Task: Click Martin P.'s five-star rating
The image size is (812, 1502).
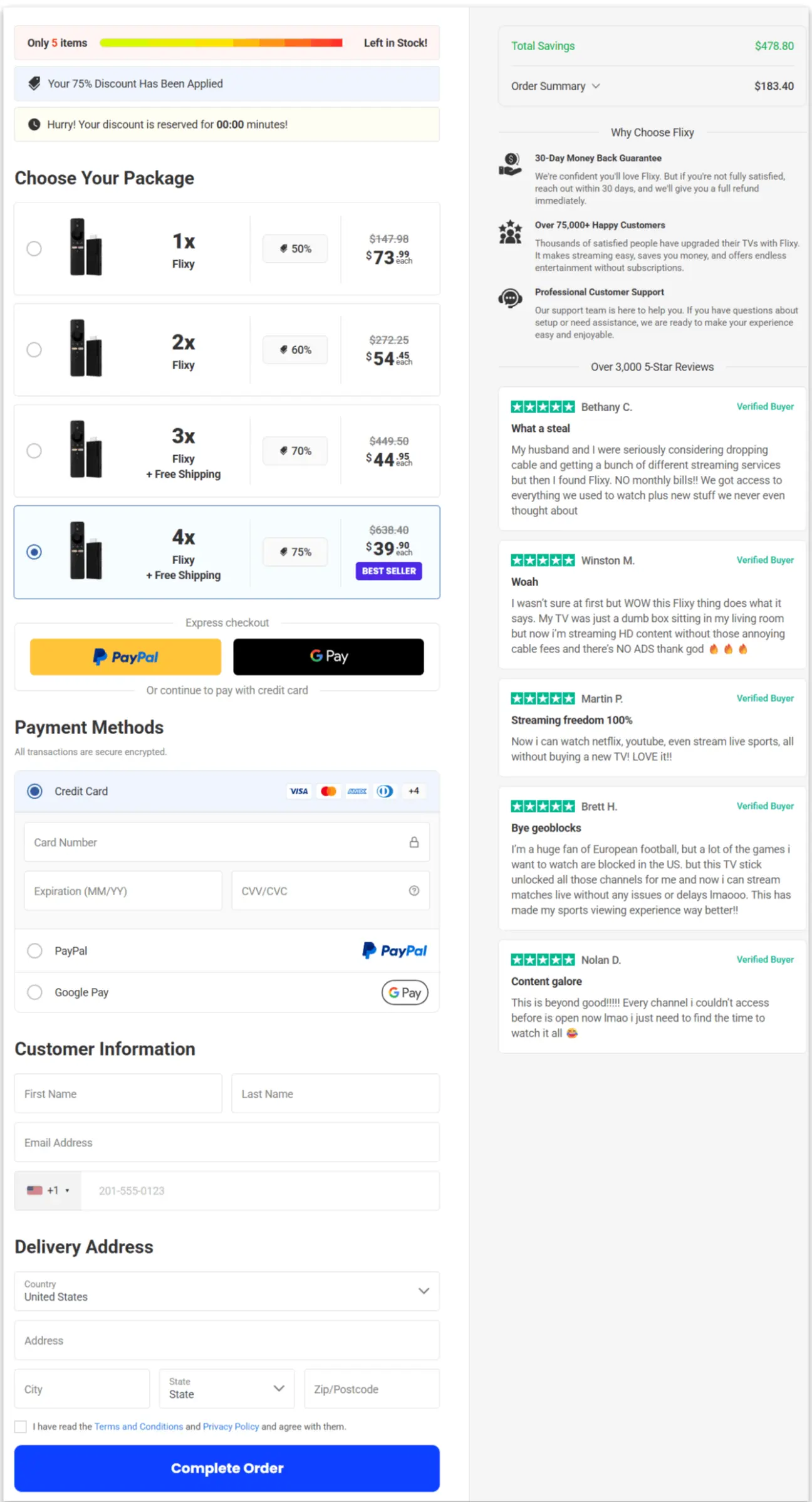Action: (543, 698)
